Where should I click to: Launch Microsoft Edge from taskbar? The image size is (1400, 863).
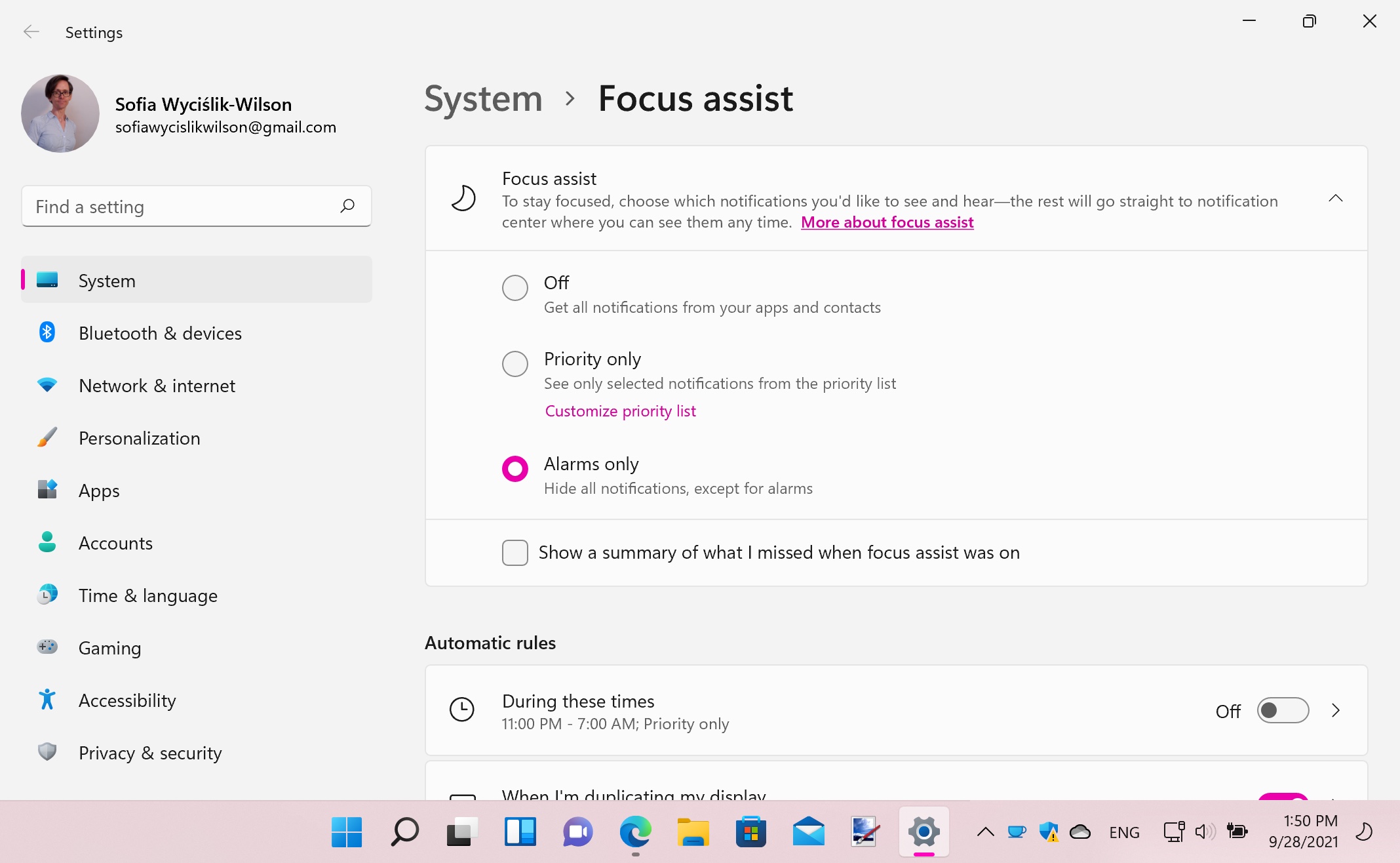635,832
